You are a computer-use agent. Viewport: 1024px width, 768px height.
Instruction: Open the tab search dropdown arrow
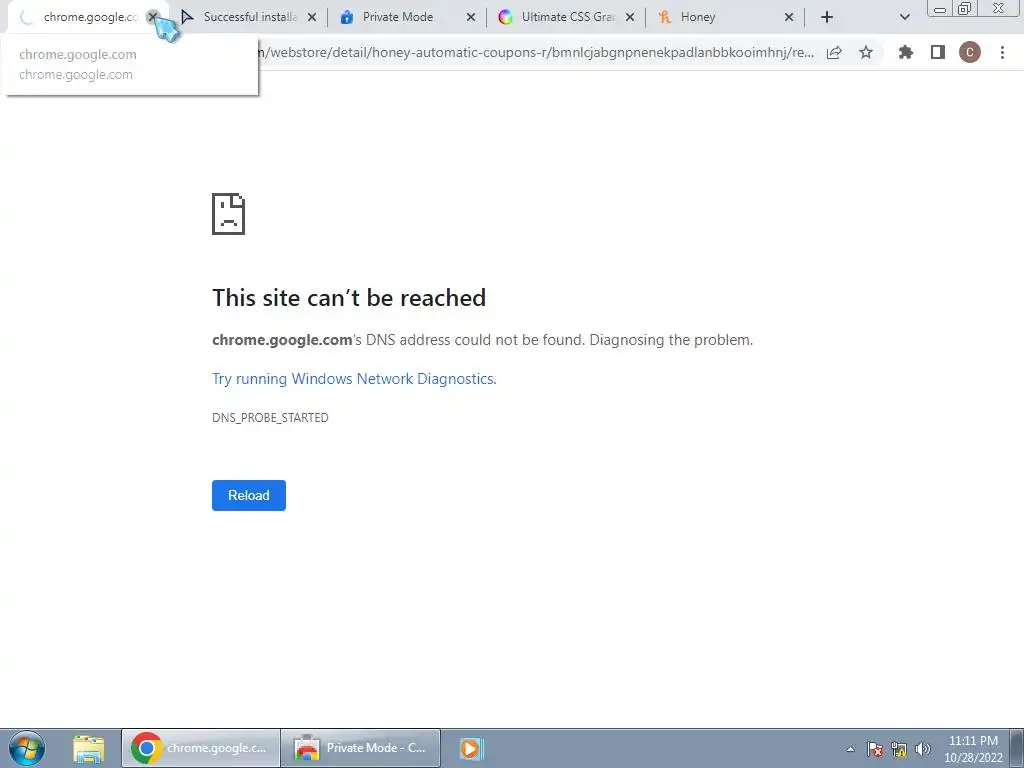(x=904, y=17)
